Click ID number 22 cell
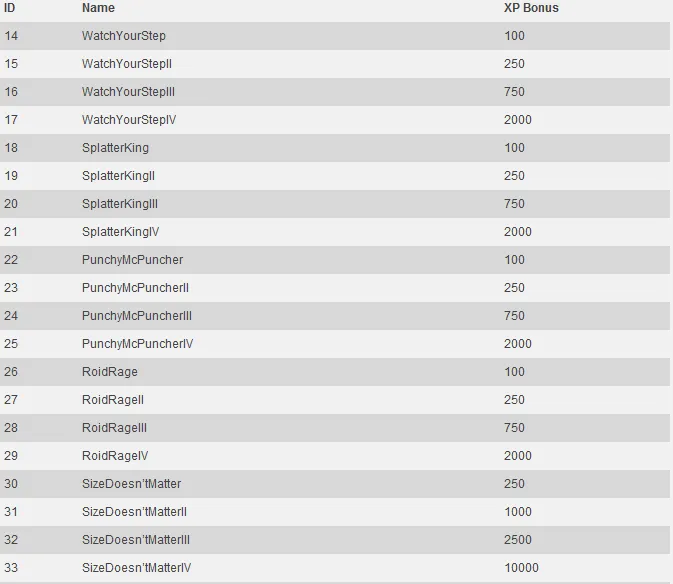 (x=11, y=260)
